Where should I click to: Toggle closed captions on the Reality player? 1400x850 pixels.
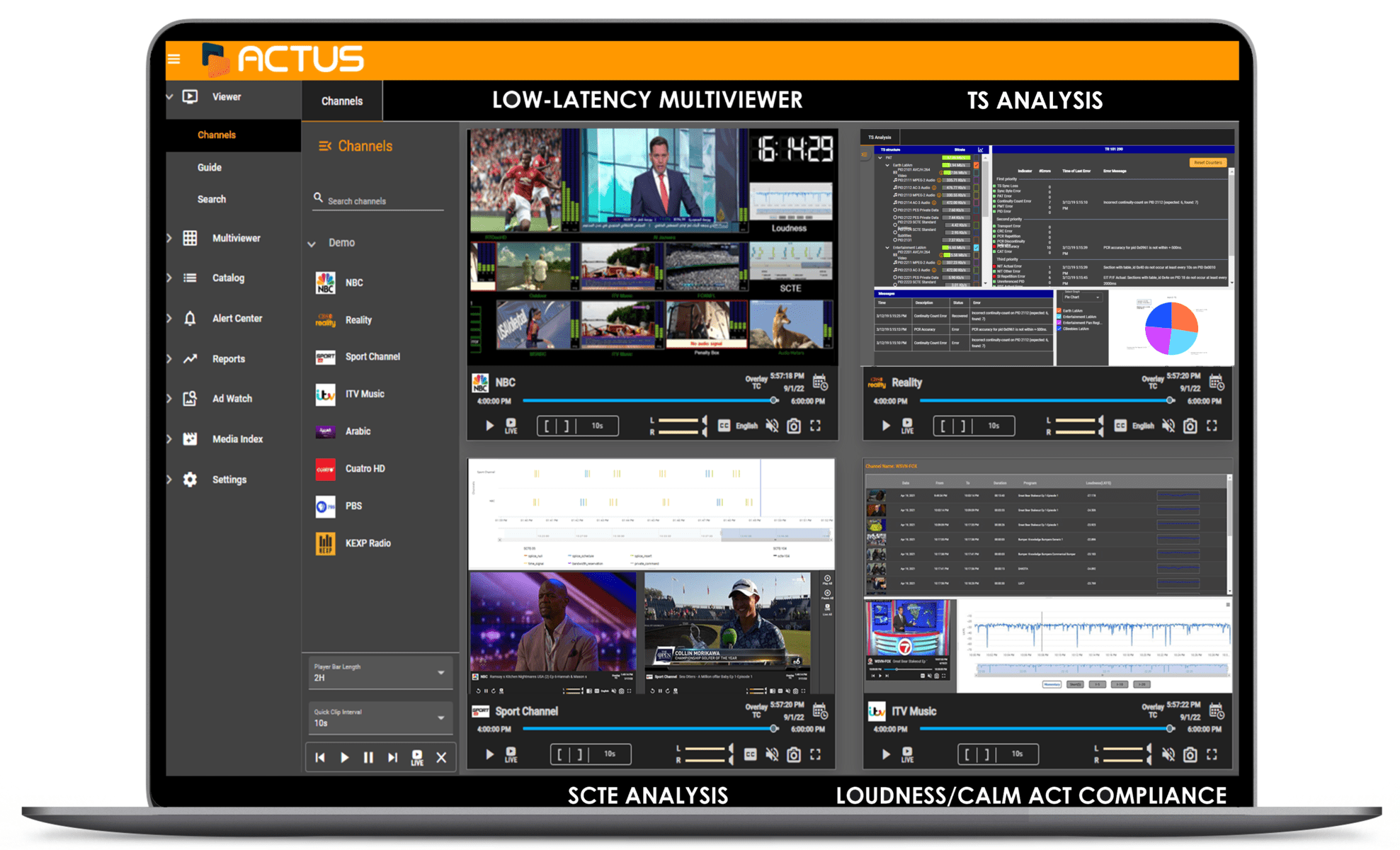tap(1120, 426)
